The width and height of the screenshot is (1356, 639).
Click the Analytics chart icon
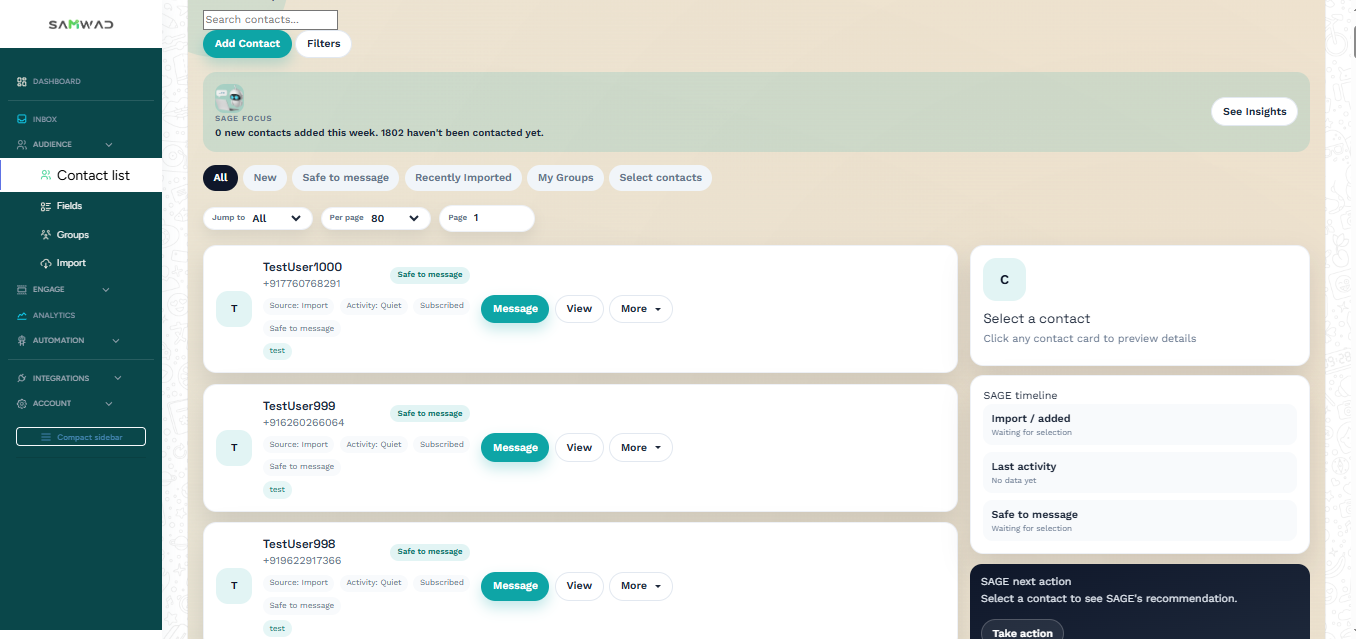pos(22,316)
